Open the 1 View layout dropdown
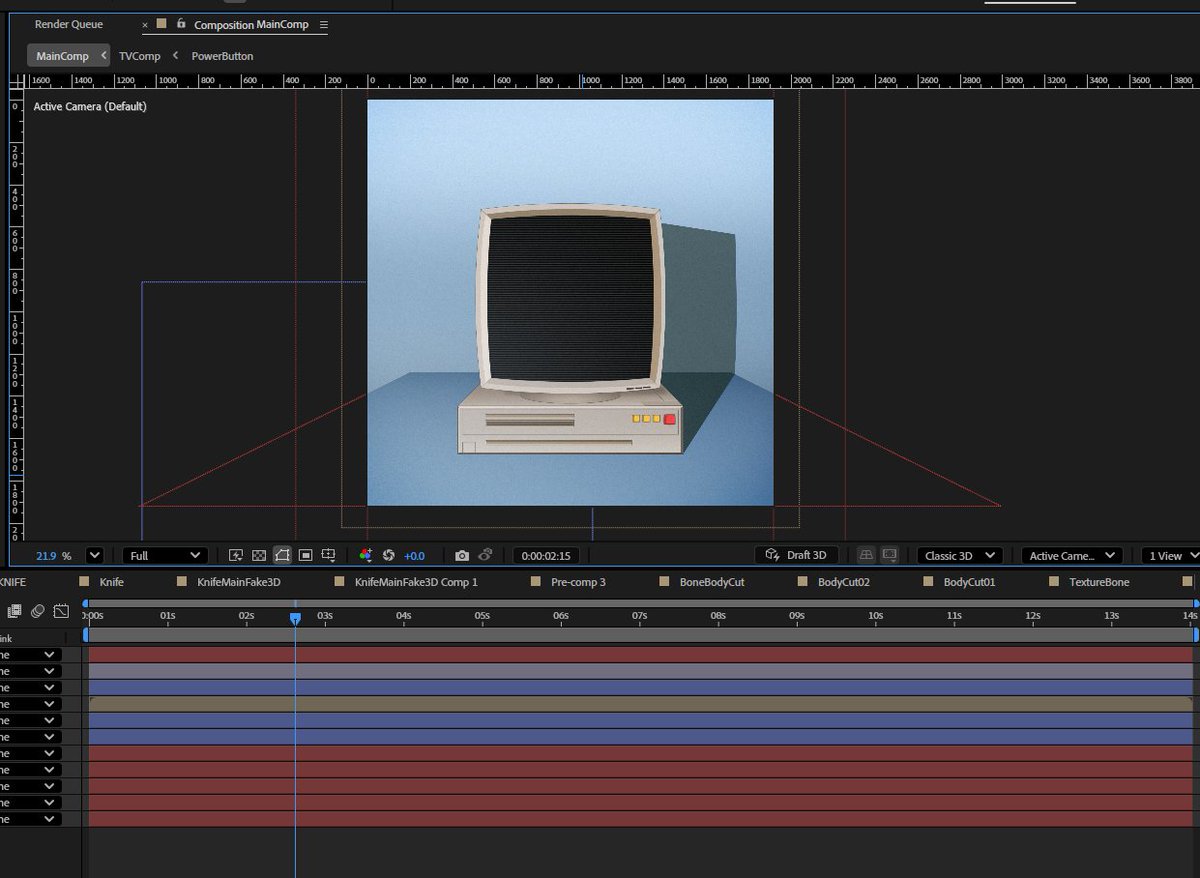 coord(1173,555)
